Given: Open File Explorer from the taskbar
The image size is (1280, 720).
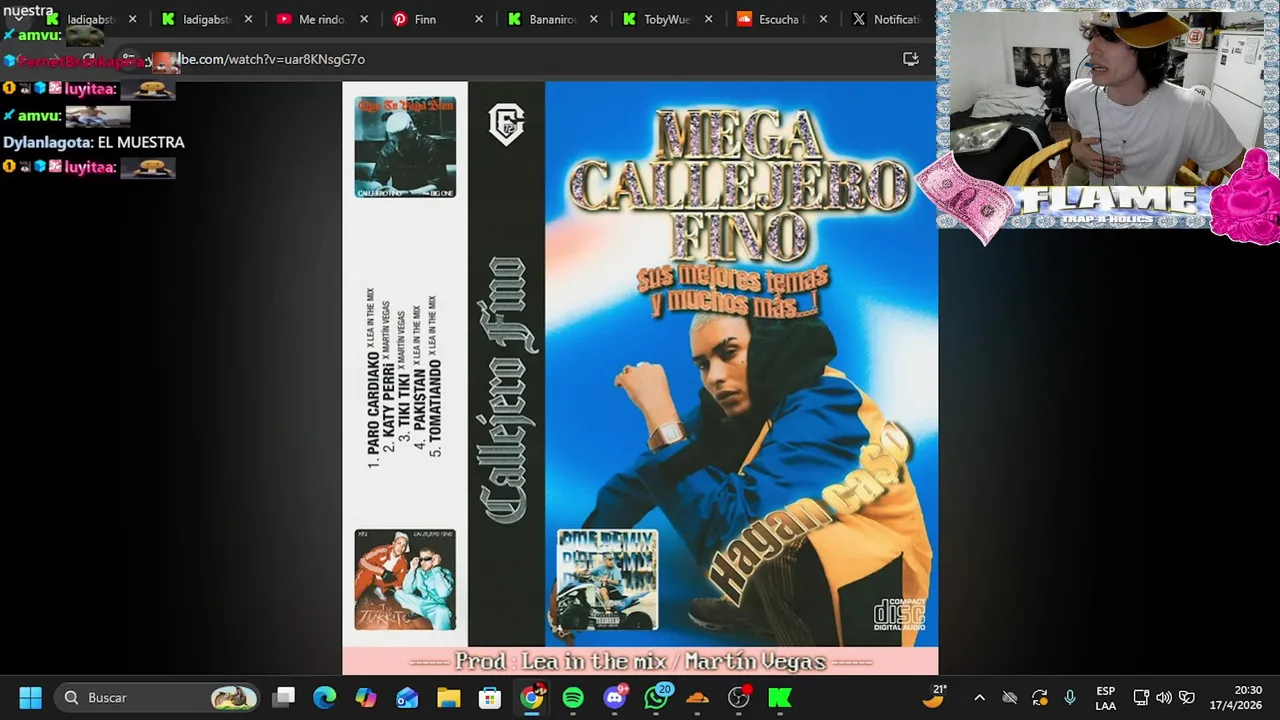Looking at the screenshot, I should 448,697.
